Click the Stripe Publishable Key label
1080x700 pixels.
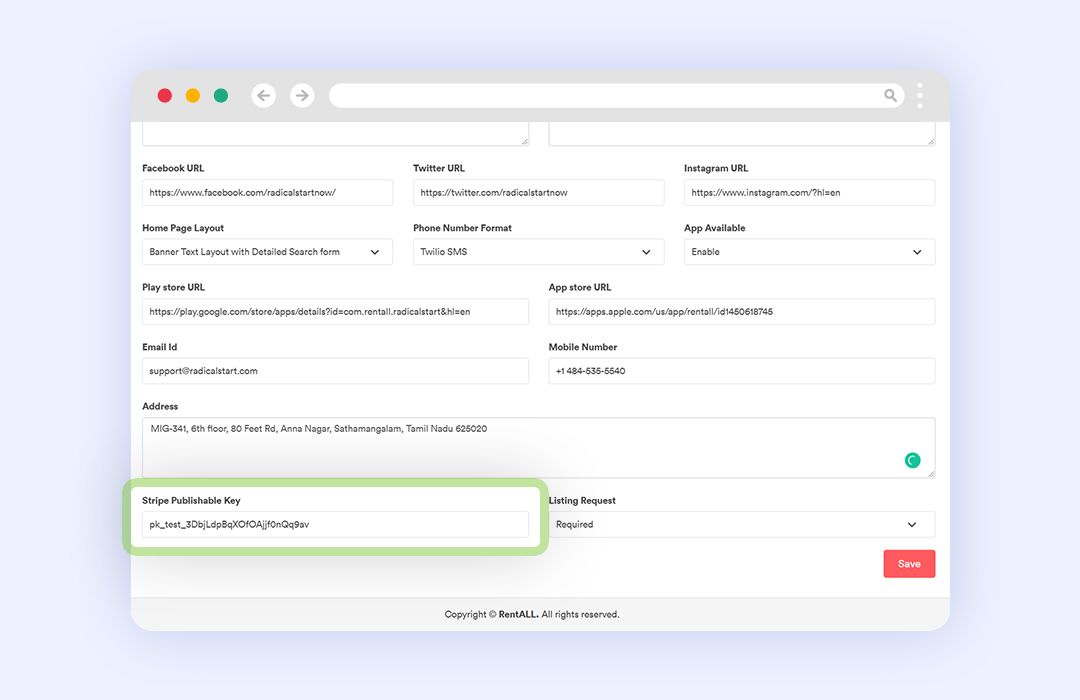coord(191,501)
